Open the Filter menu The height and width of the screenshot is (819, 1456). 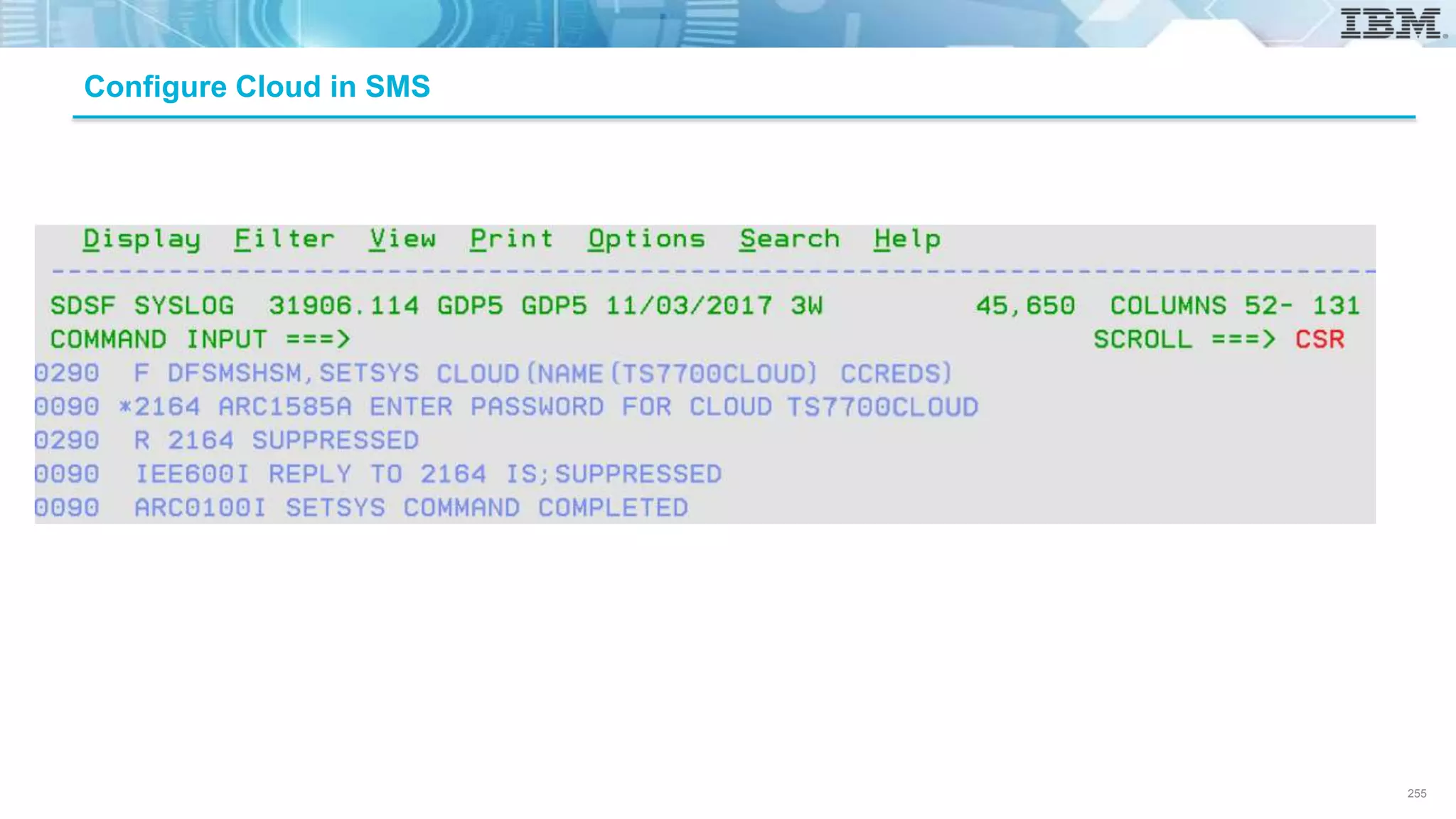(x=284, y=239)
